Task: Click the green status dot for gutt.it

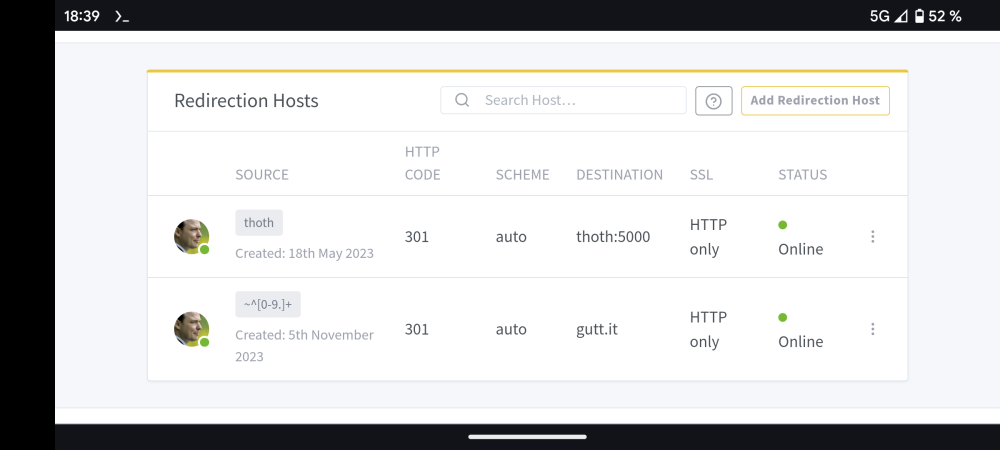Action: point(783,317)
